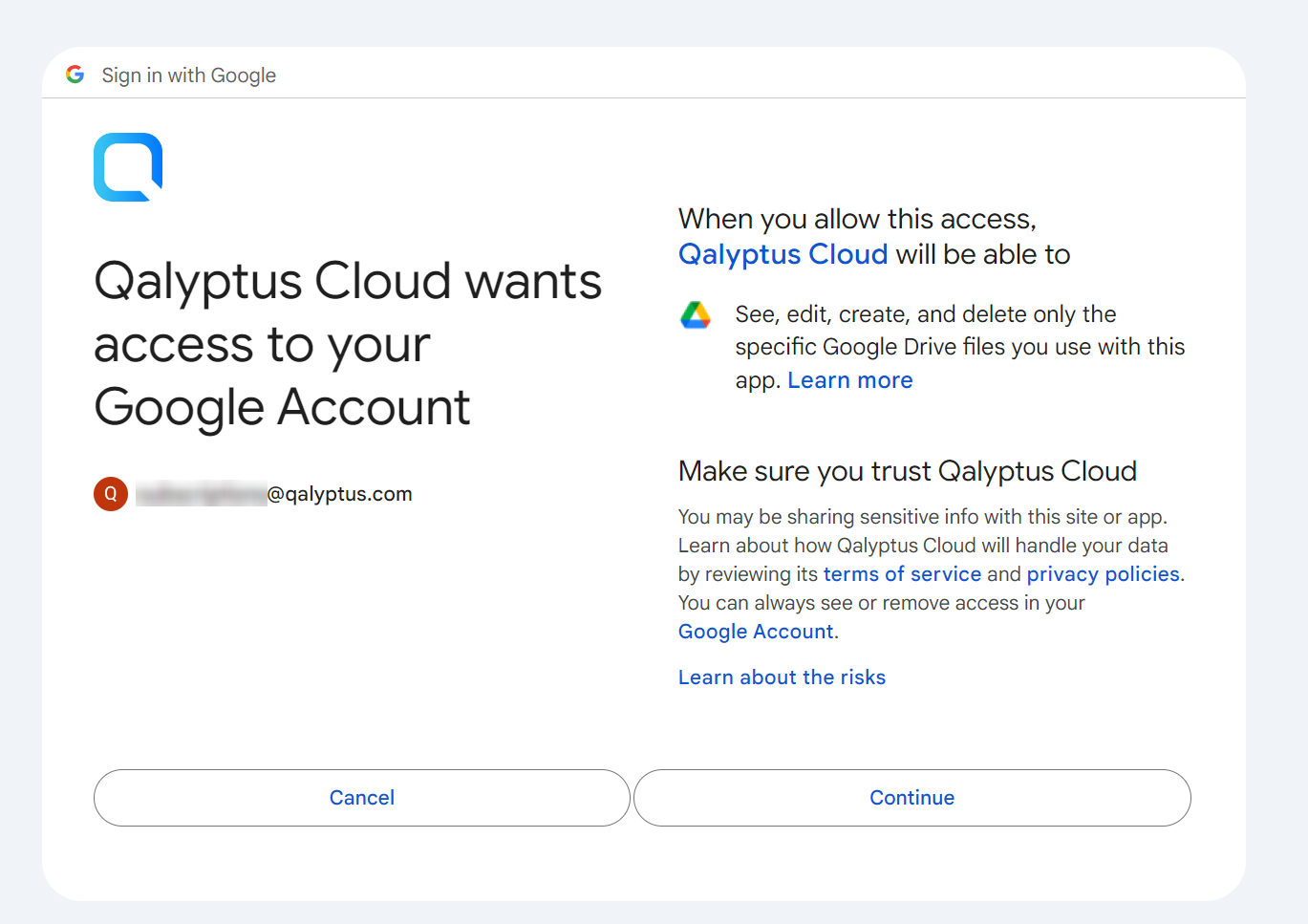Cancel the access request
This screenshot has height=924, width=1308.
click(x=361, y=798)
